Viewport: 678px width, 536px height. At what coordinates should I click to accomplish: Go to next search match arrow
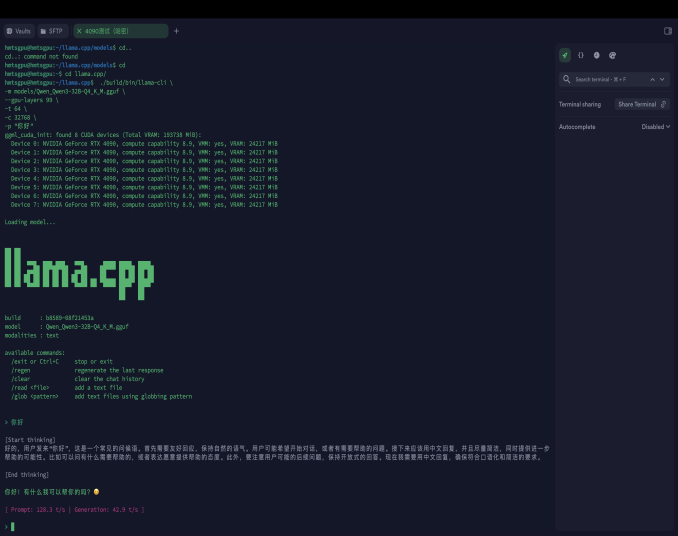click(x=662, y=80)
